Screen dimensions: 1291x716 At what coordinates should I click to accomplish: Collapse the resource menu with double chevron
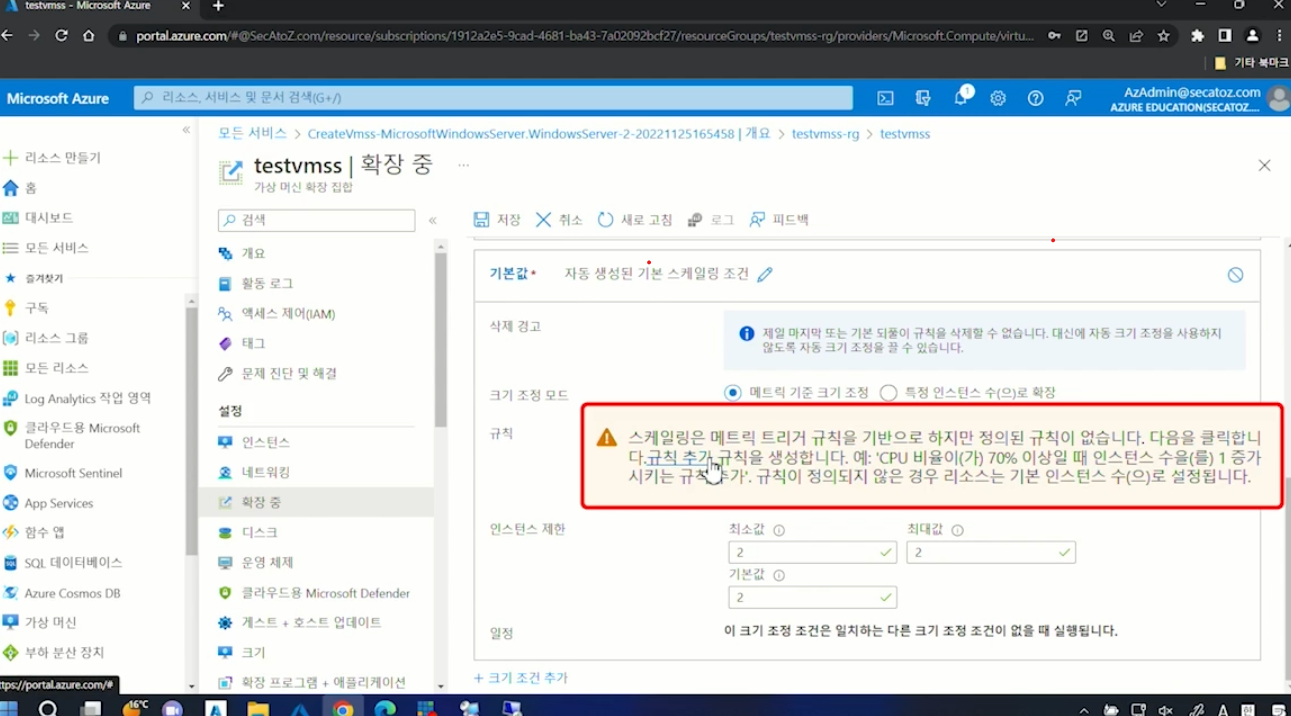tap(432, 220)
